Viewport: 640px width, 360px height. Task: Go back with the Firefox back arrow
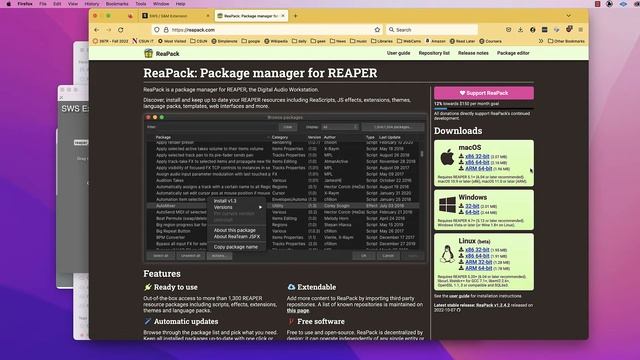(97, 30)
